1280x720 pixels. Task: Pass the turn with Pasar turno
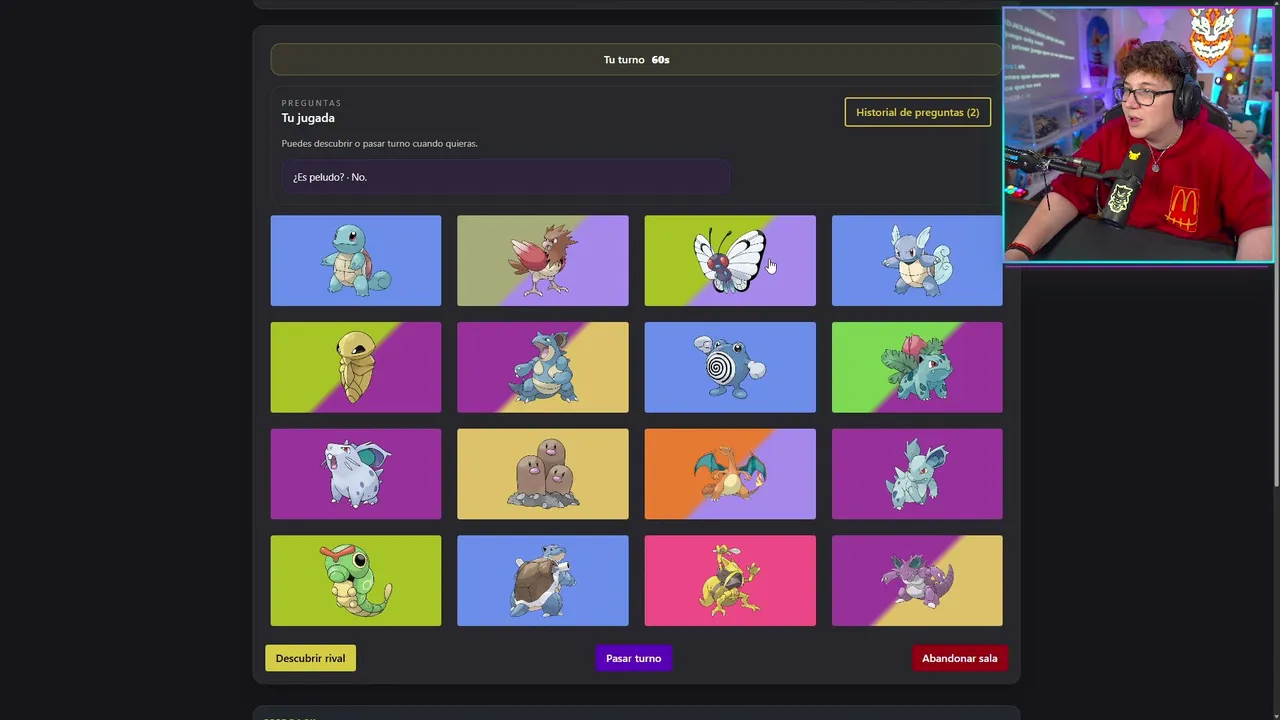pyautogui.click(x=633, y=658)
